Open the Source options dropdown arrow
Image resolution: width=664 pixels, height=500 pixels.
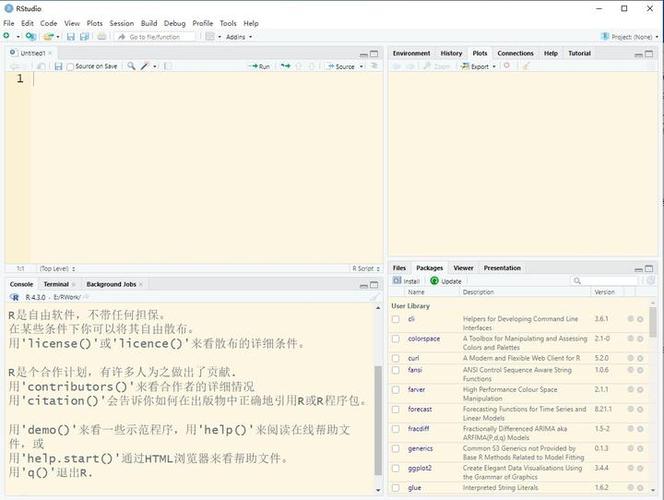coord(361,66)
